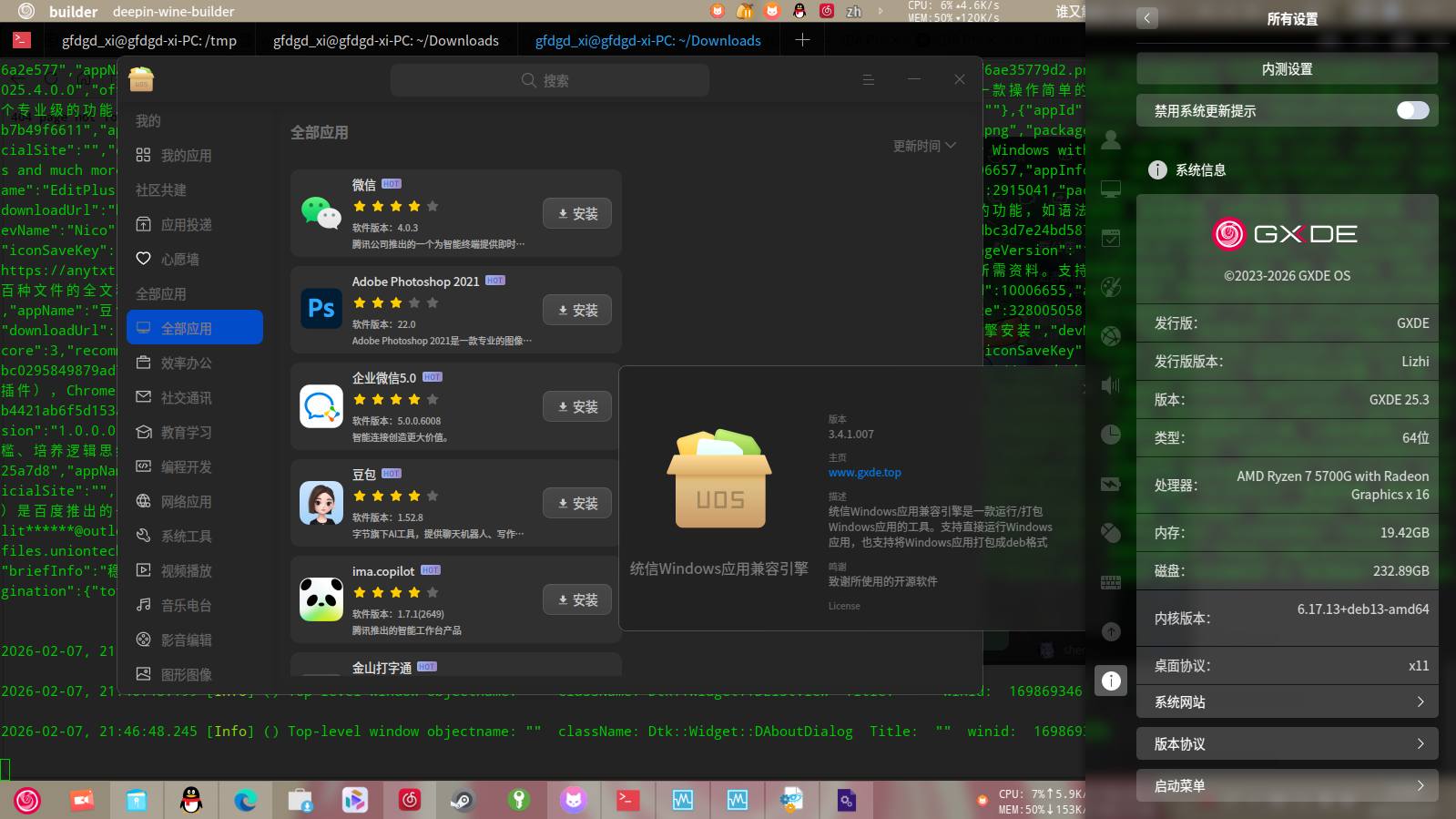The image size is (1456, 819).
Task: Toggle 禁用系统更新提示 switch
Action: [1412, 110]
